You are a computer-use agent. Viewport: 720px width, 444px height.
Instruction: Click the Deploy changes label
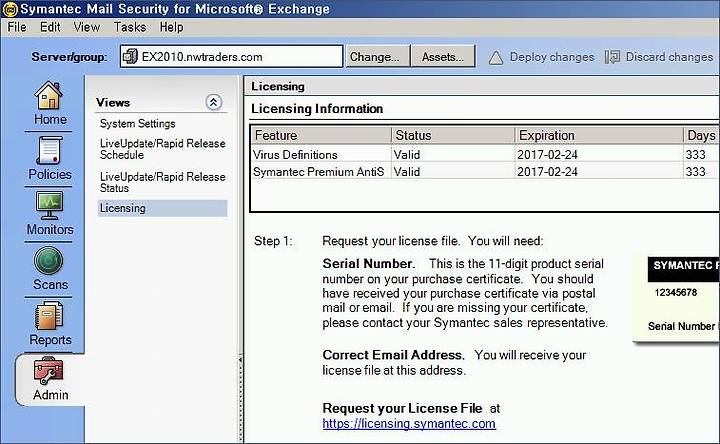[552, 57]
